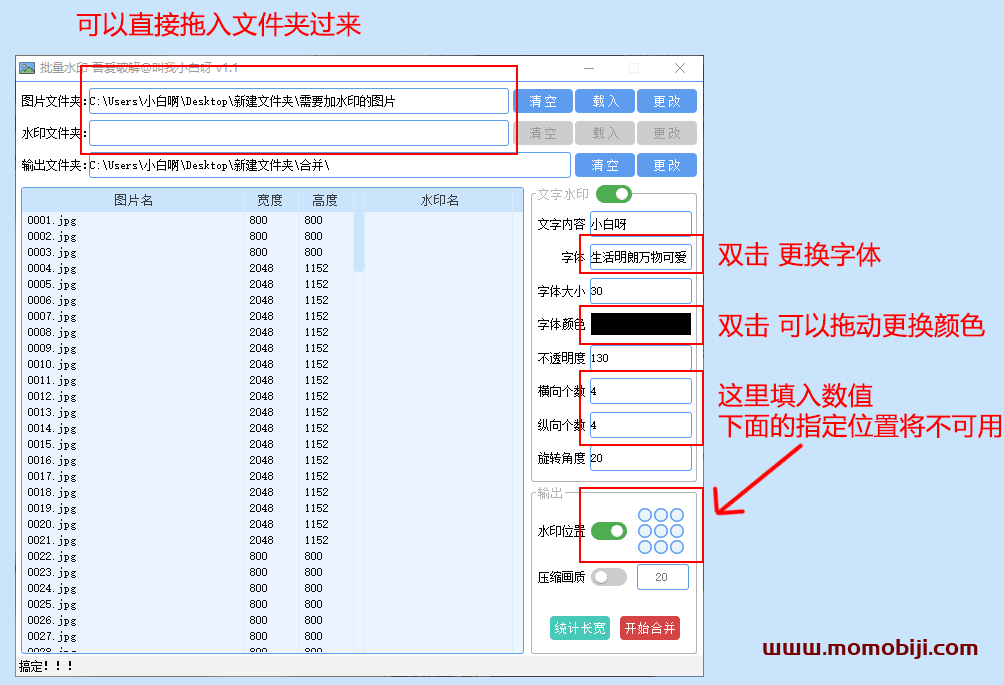The image size is (1004, 685).
Task: Select the 0004.jpg row
Action: (188, 268)
